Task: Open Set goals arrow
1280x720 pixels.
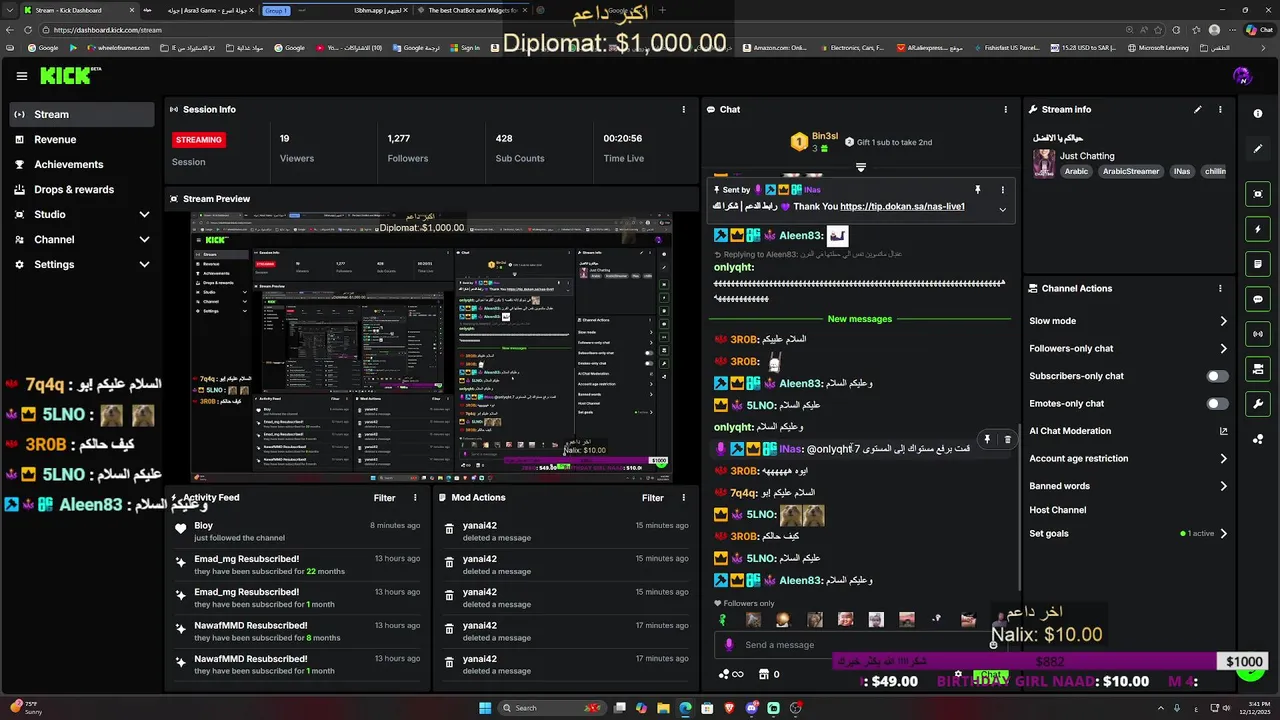Action: pyautogui.click(x=1223, y=534)
